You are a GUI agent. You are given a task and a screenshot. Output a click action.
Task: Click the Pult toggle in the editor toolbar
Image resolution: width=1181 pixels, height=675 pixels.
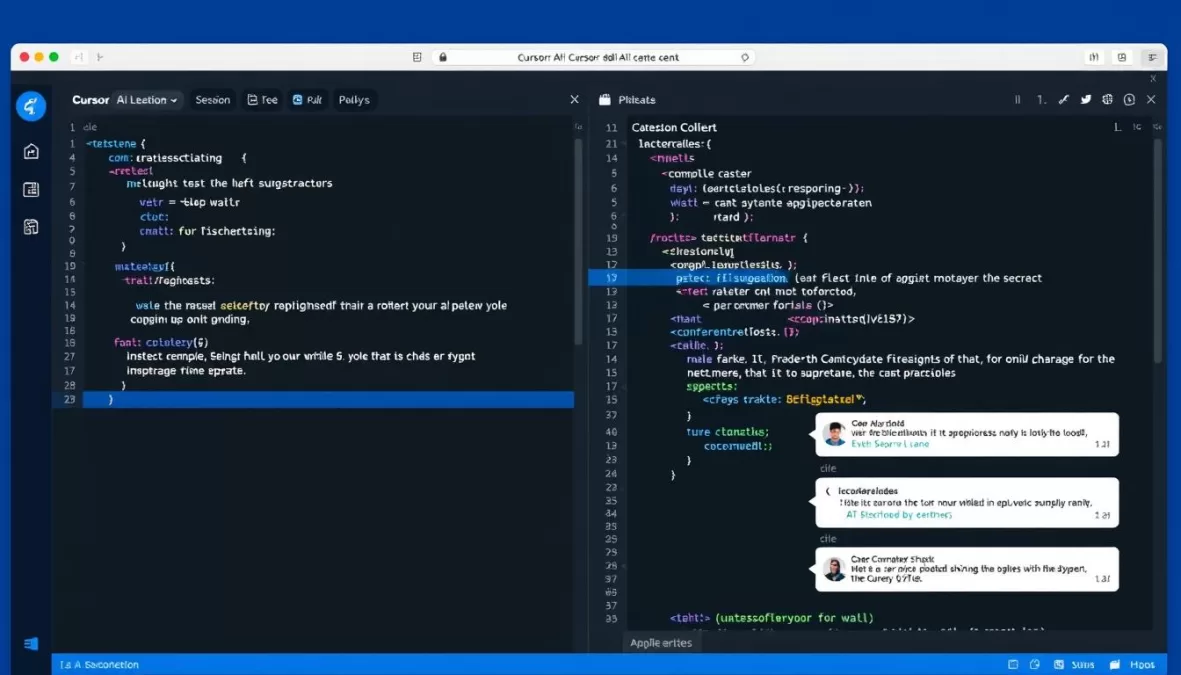tap(307, 99)
